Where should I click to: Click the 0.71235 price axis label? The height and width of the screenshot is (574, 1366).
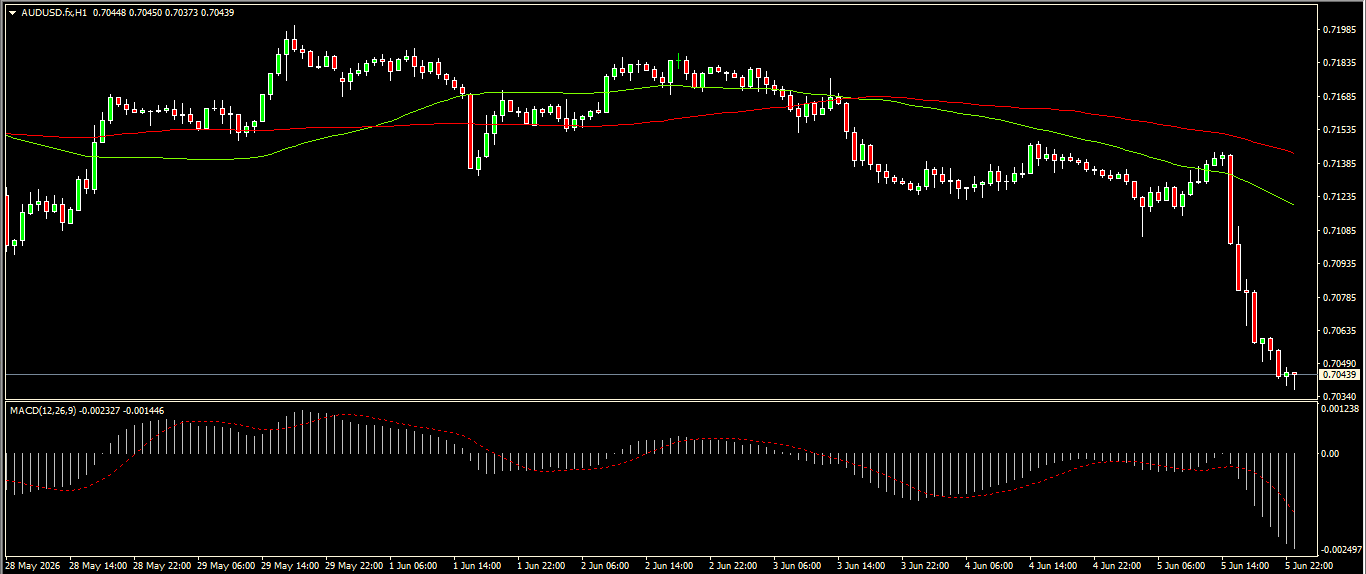pyautogui.click(x=1338, y=197)
